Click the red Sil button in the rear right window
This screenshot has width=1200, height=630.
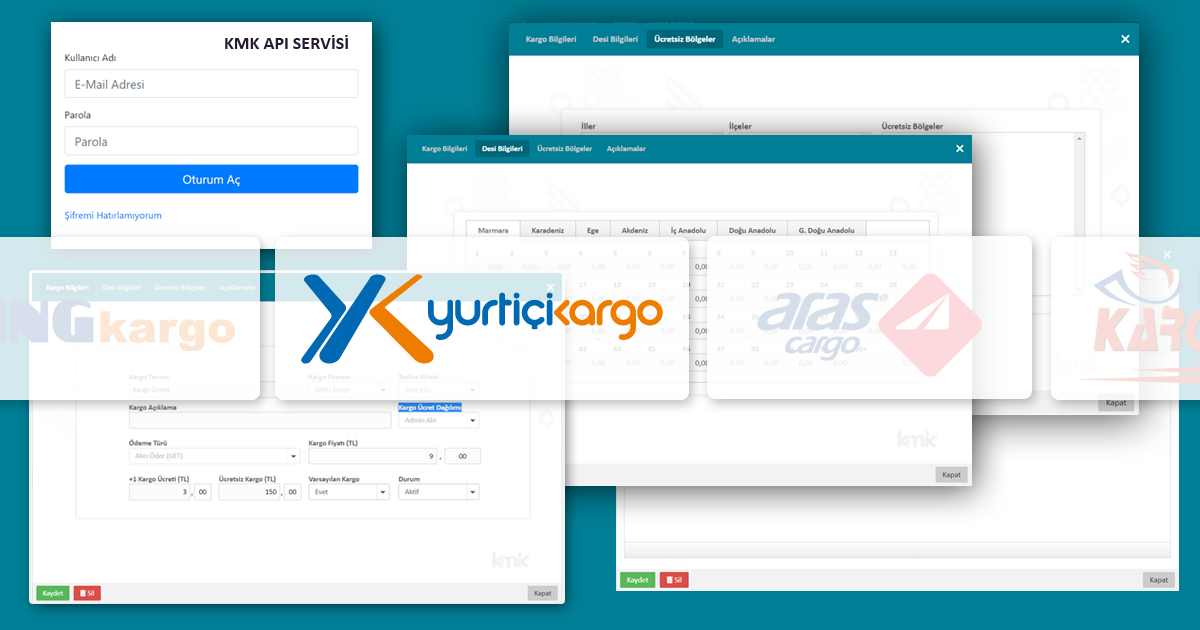[674, 580]
